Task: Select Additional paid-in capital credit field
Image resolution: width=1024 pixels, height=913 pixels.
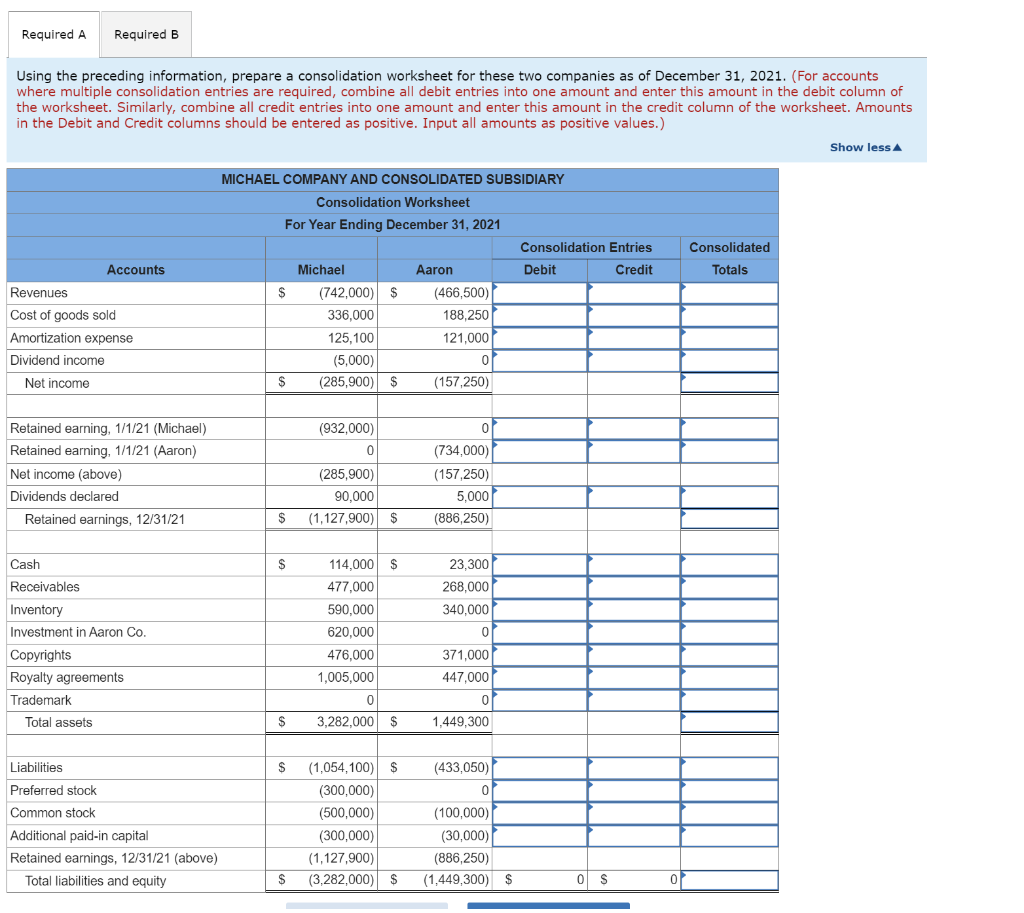Action: click(633, 837)
